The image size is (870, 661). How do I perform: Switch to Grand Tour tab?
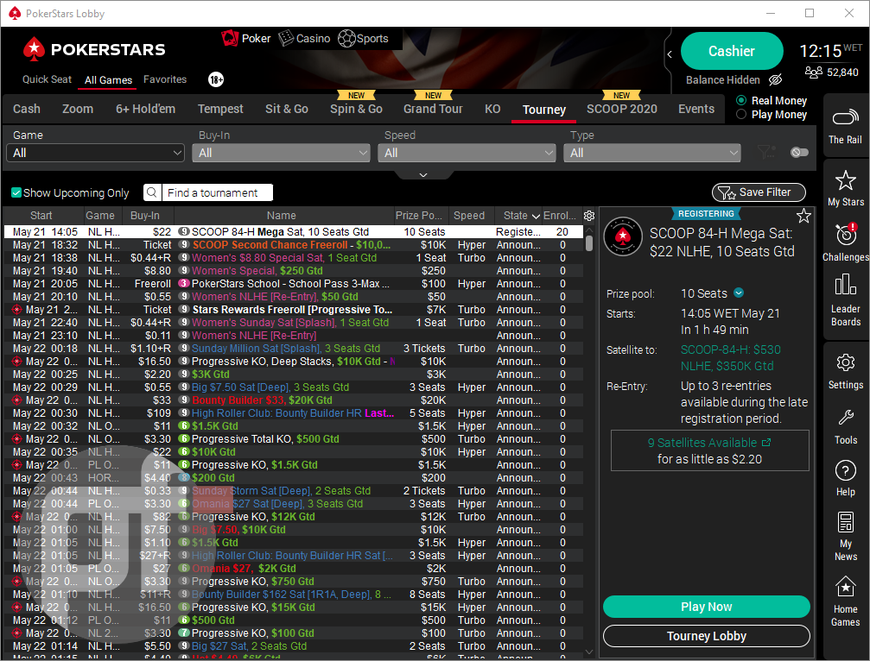tap(433, 109)
